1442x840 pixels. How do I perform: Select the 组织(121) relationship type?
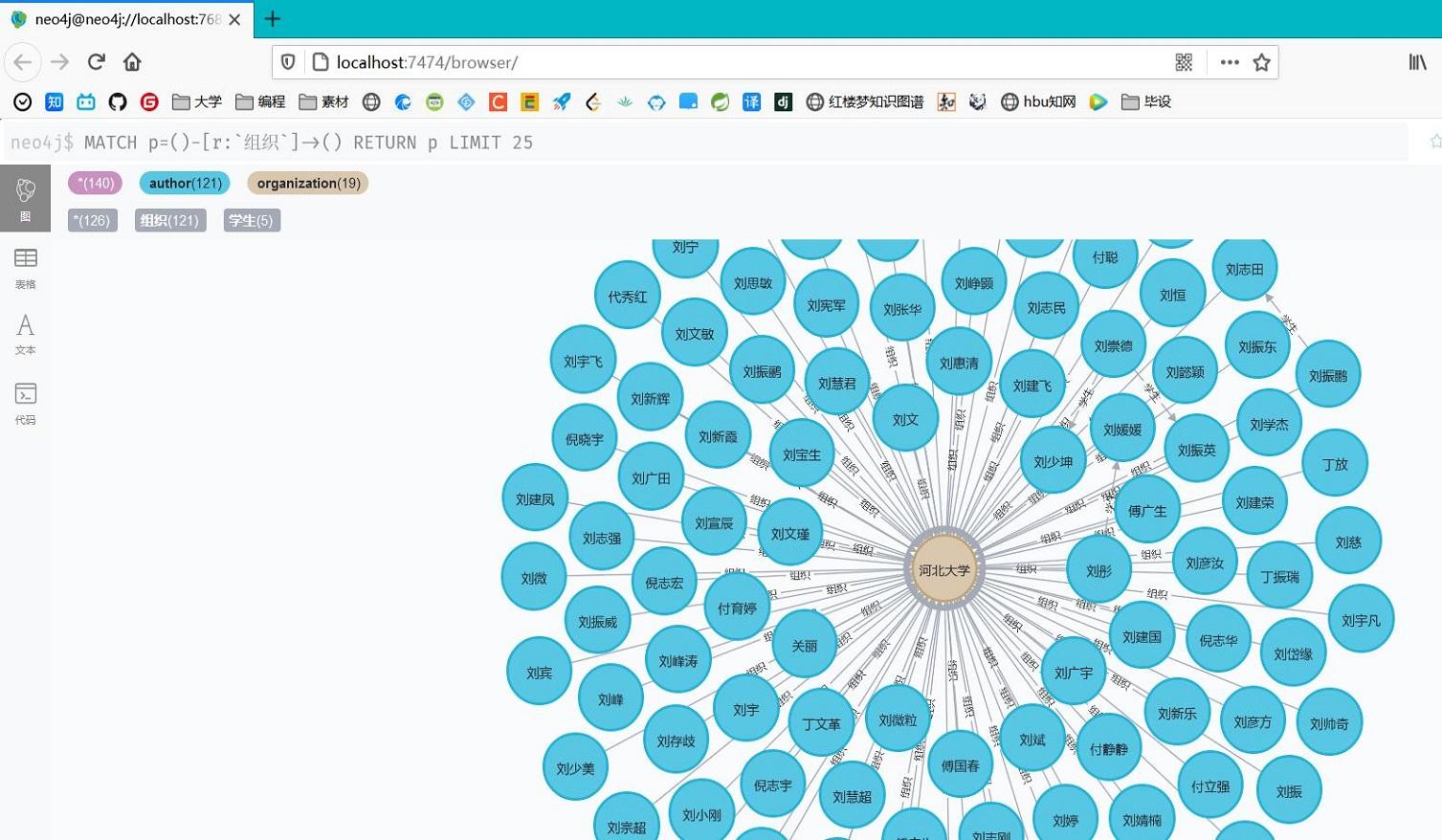coord(169,220)
